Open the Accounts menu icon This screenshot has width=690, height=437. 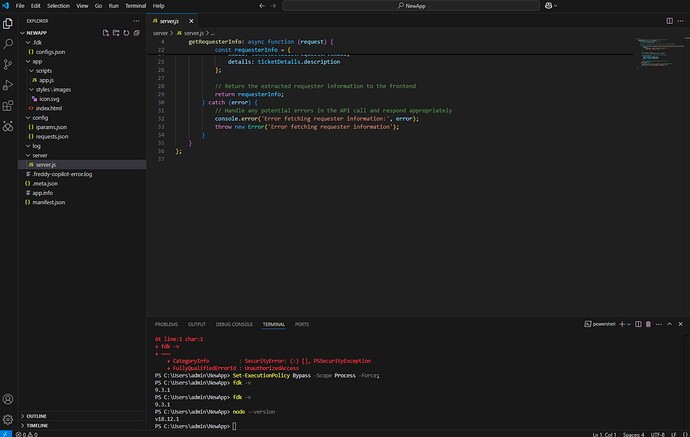pos(8,399)
